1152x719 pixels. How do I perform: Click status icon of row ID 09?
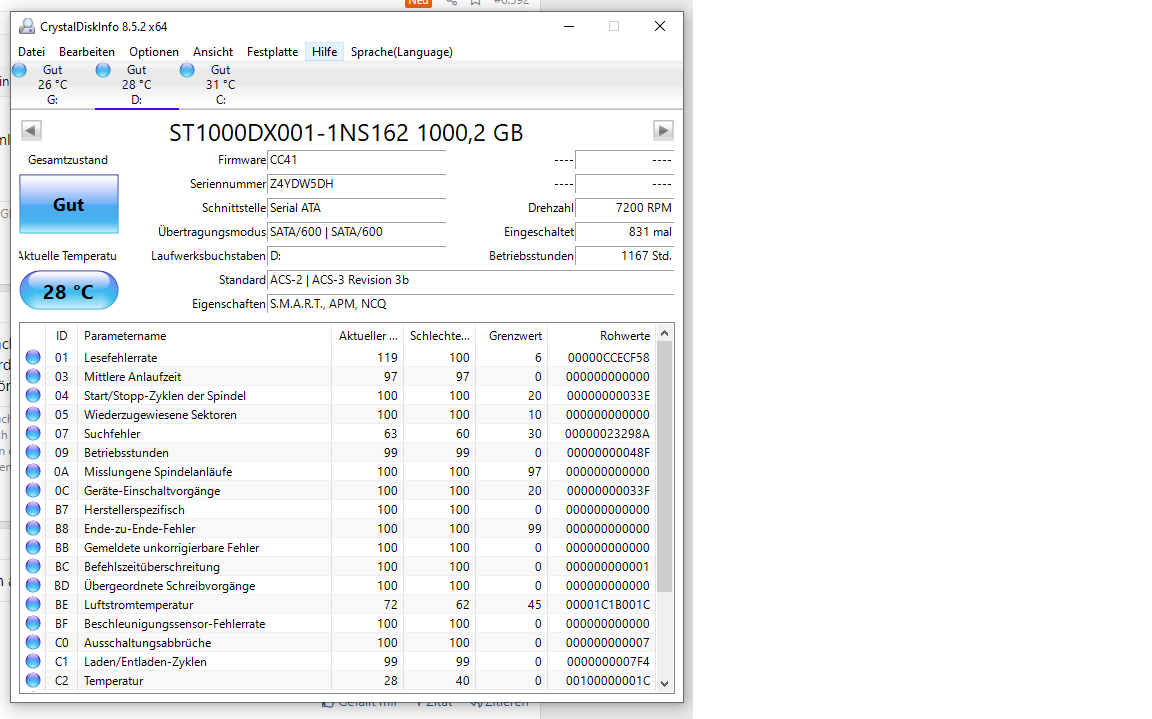pyautogui.click(x=33, y=453)
